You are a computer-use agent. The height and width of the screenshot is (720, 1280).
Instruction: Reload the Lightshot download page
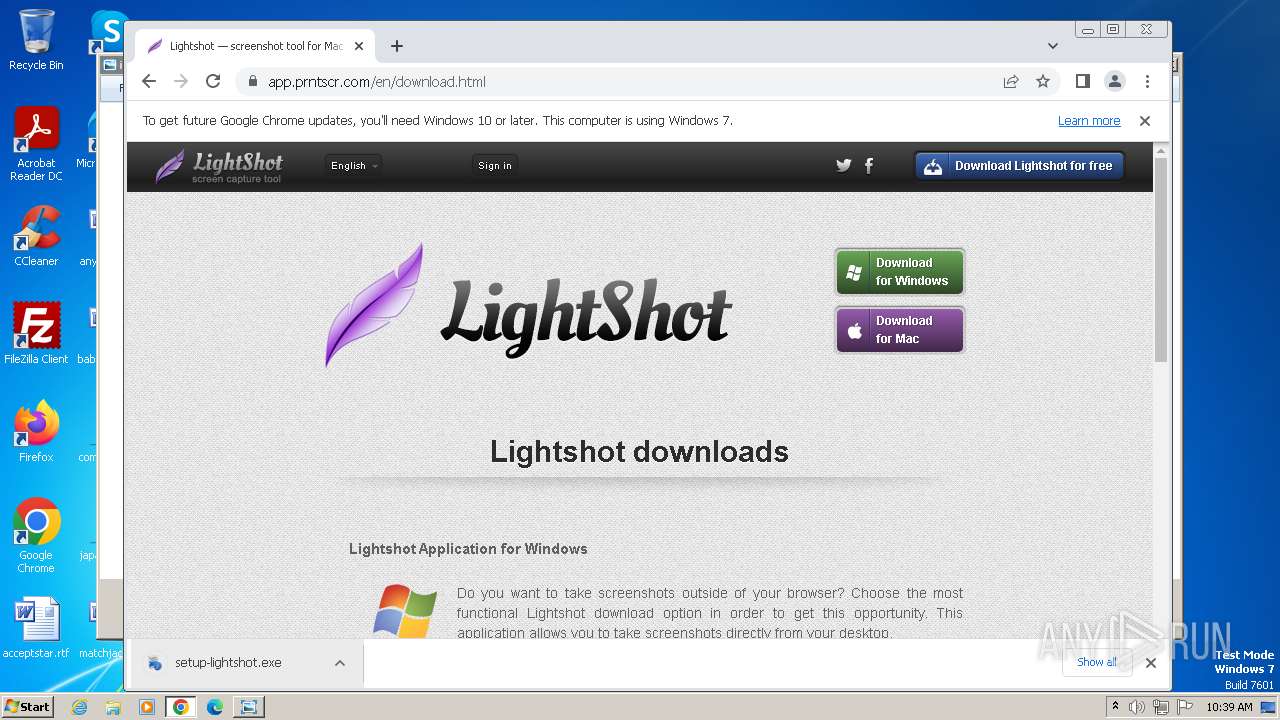click(213, 82)
